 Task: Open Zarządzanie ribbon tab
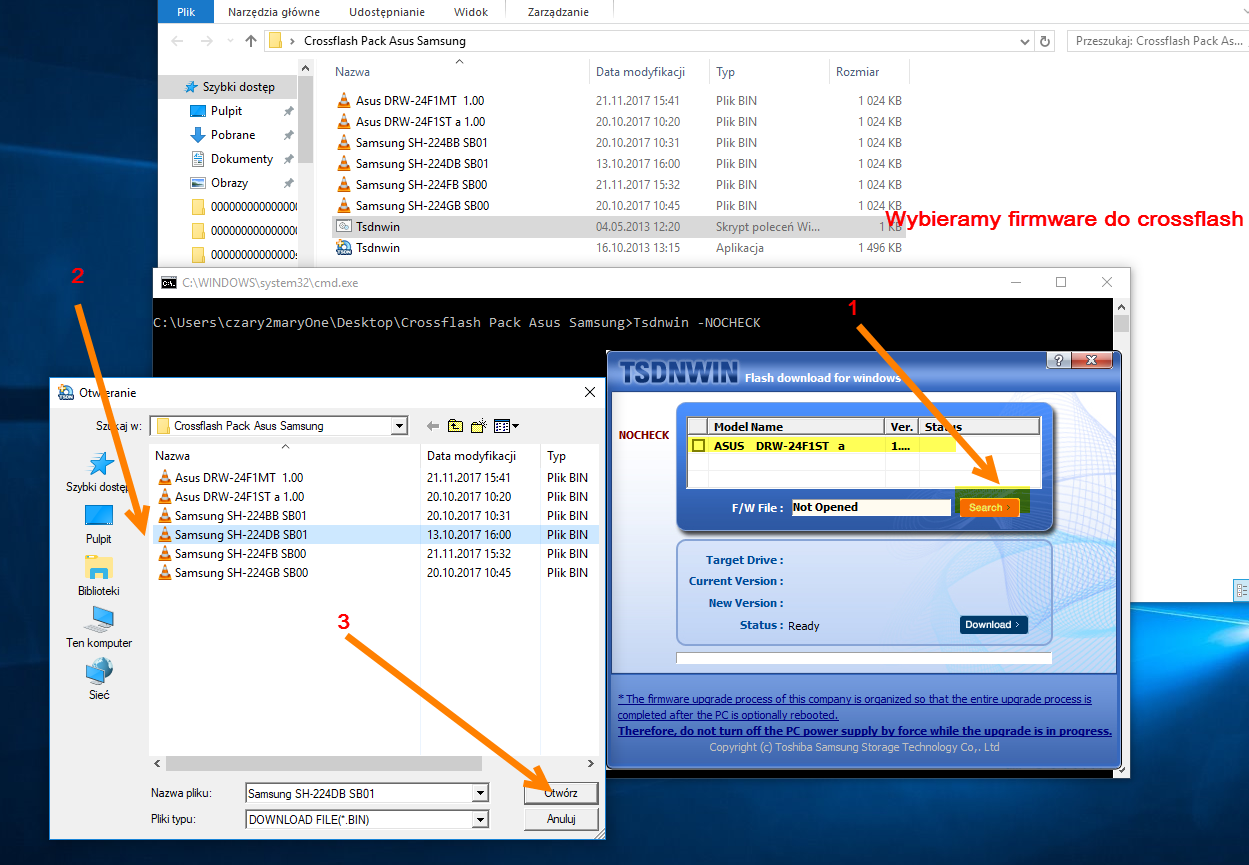[x=558, y=12]
